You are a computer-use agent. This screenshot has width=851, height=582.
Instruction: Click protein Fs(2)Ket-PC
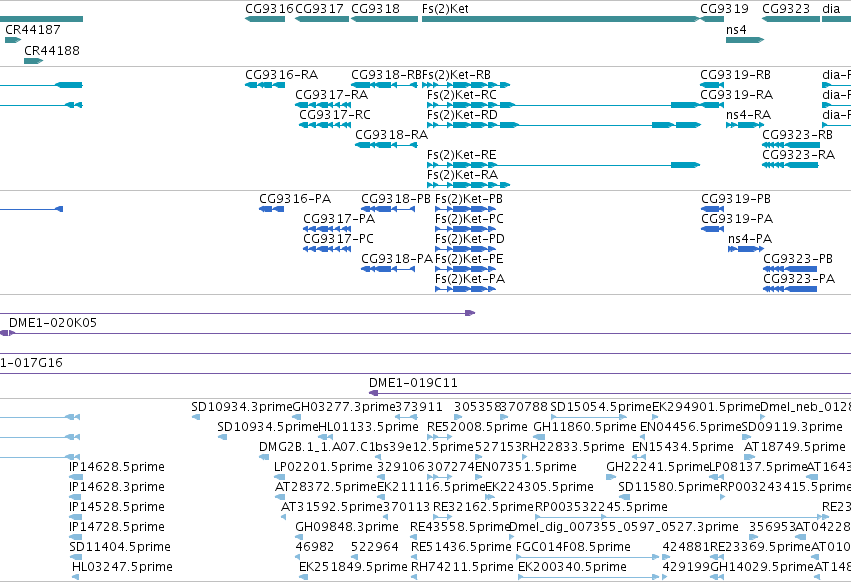469,219
